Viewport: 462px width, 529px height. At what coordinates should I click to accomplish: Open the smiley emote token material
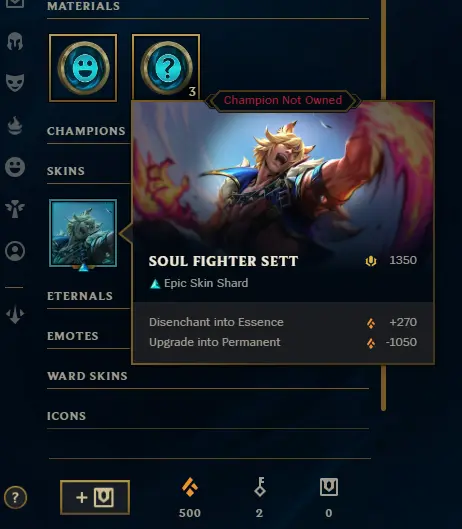(x=83, y=68)
